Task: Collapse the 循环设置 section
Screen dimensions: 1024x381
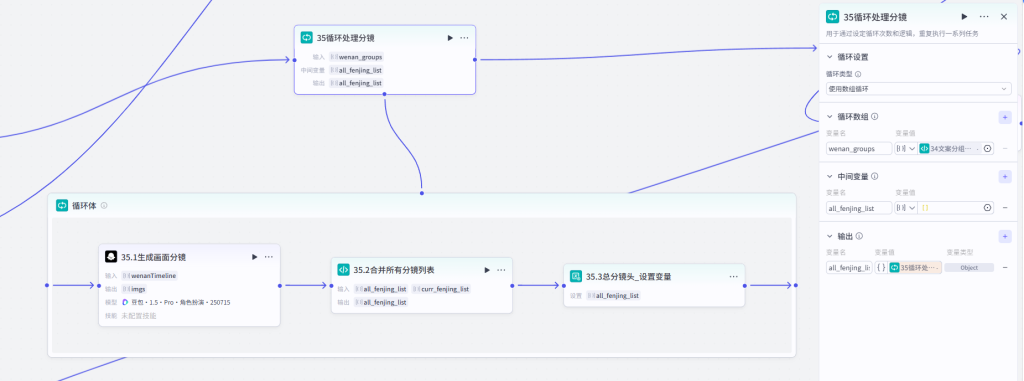Action: [x=830, y=58]
